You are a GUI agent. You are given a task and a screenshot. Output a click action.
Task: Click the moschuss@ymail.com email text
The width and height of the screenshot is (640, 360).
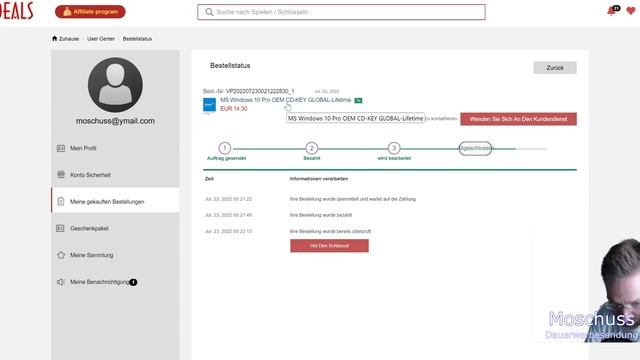click(115, 121)
